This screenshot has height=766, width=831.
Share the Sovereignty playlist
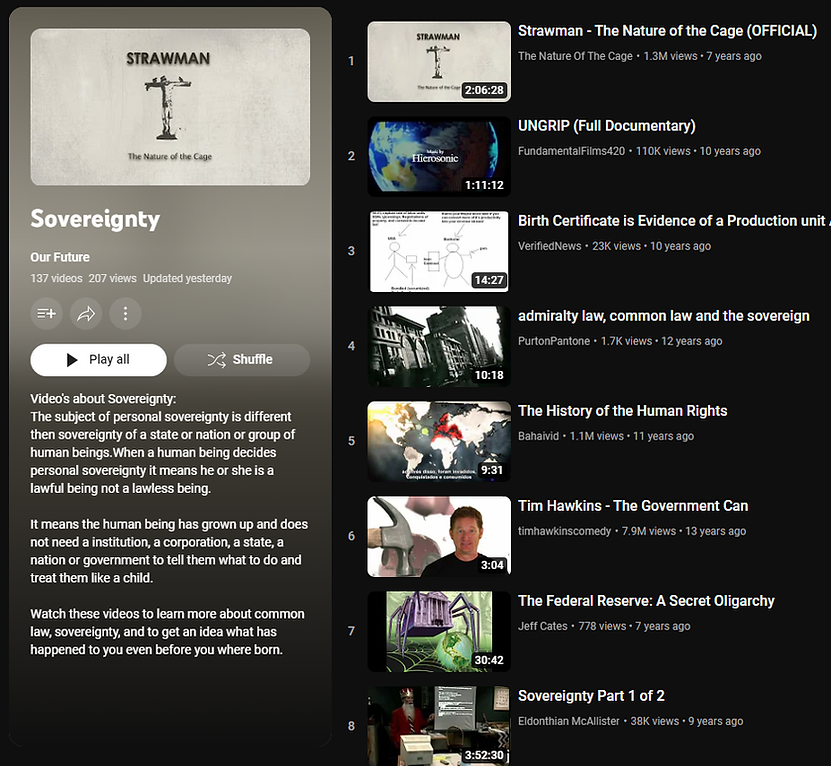tap(86, 313)
